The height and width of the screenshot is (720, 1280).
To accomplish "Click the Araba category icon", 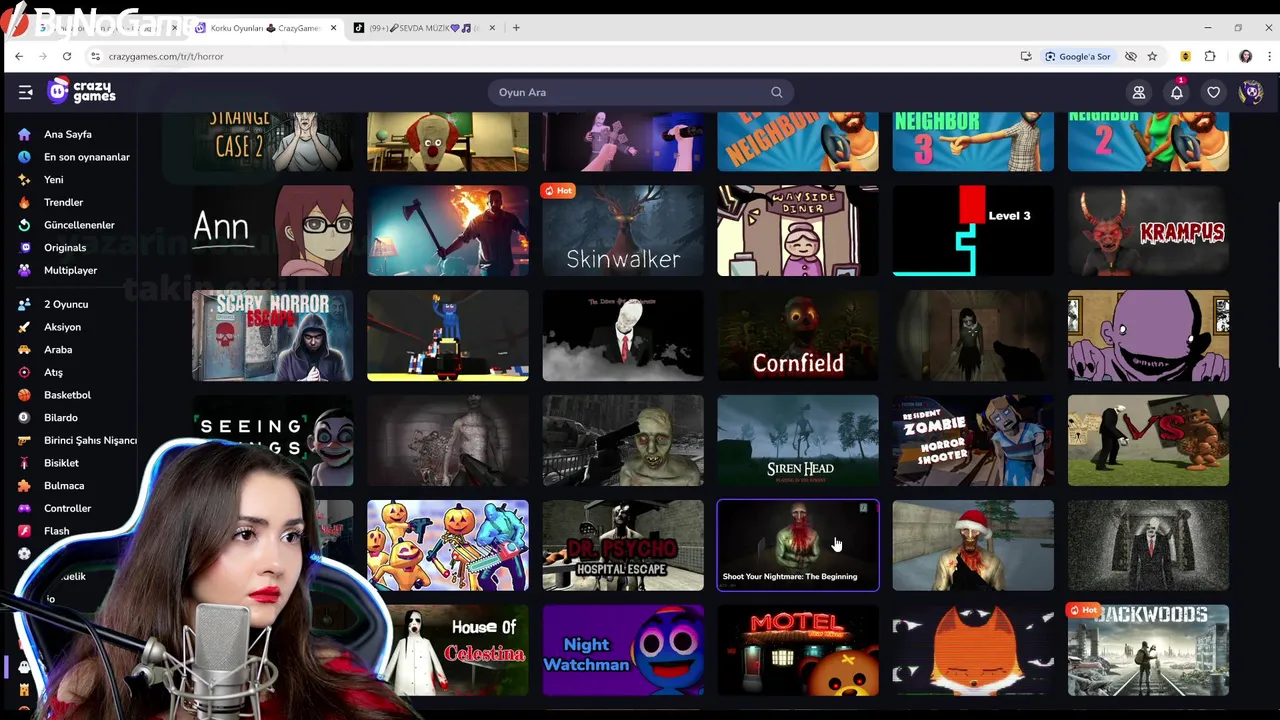I will point(24,350).
